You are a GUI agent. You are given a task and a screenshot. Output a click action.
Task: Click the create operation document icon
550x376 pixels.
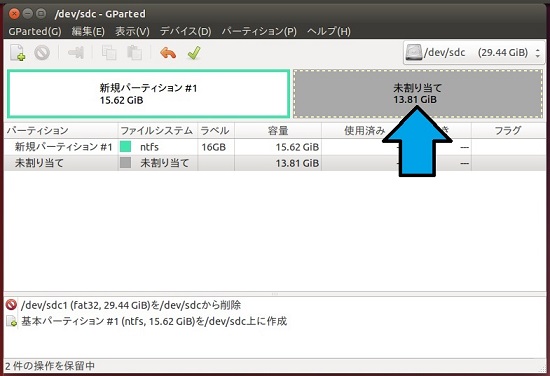(11, 321)
